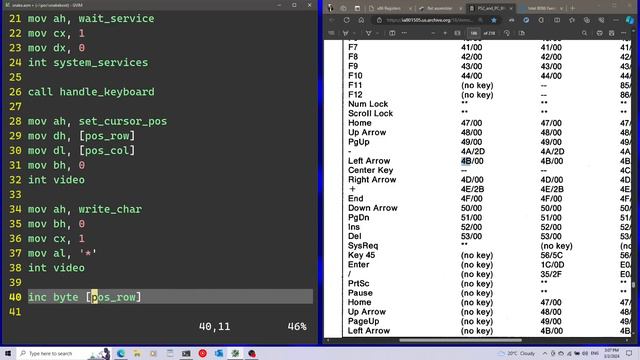
Task: Print the PDF document
Action: click(599, 33)
